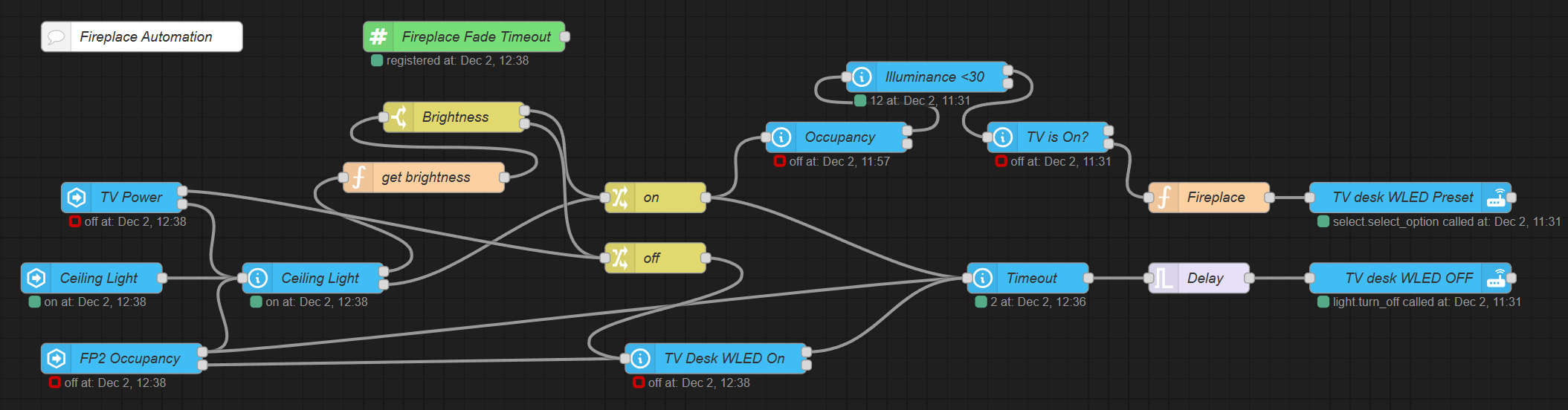Screen dimensions: 1568x410
Task: Select the TV Desk WLED On node
Action: point(723,359)
